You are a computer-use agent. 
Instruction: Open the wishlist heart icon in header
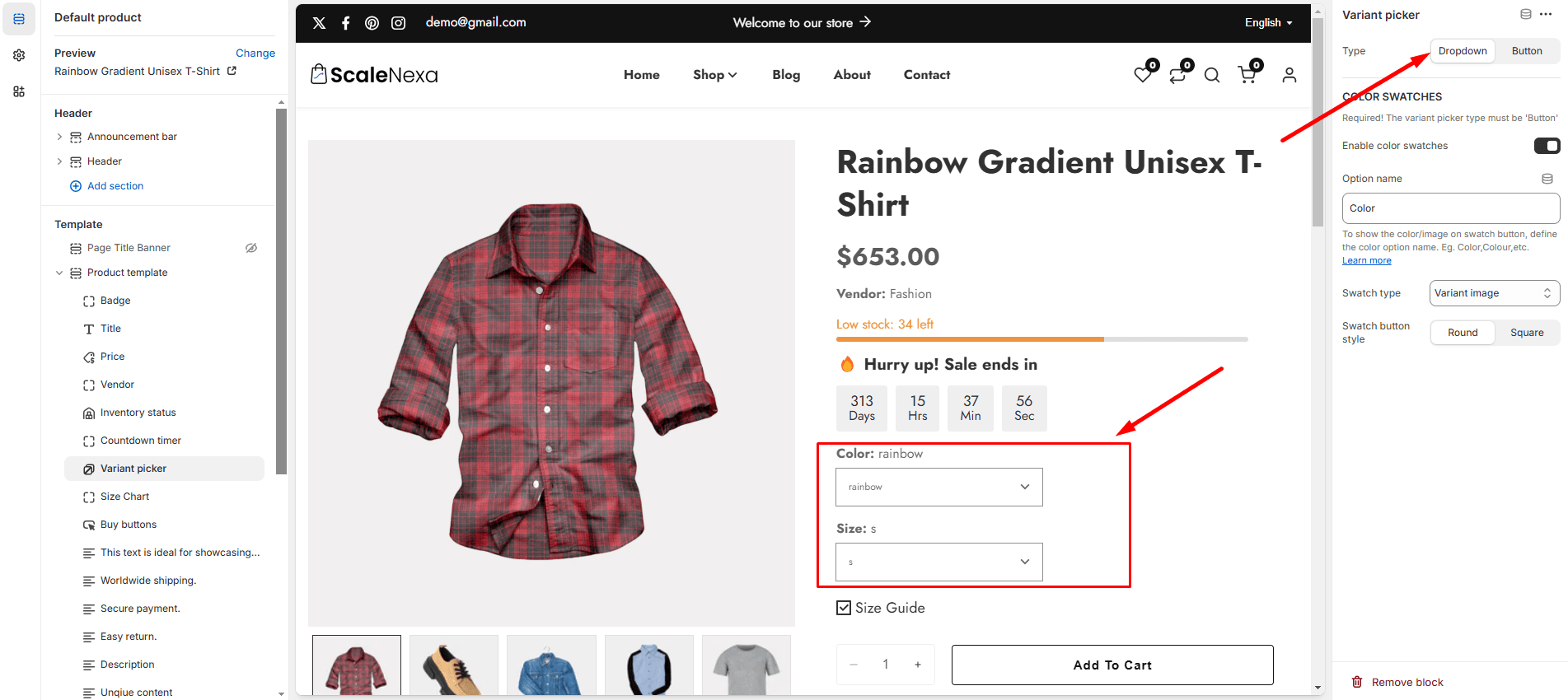[1143, 75]
